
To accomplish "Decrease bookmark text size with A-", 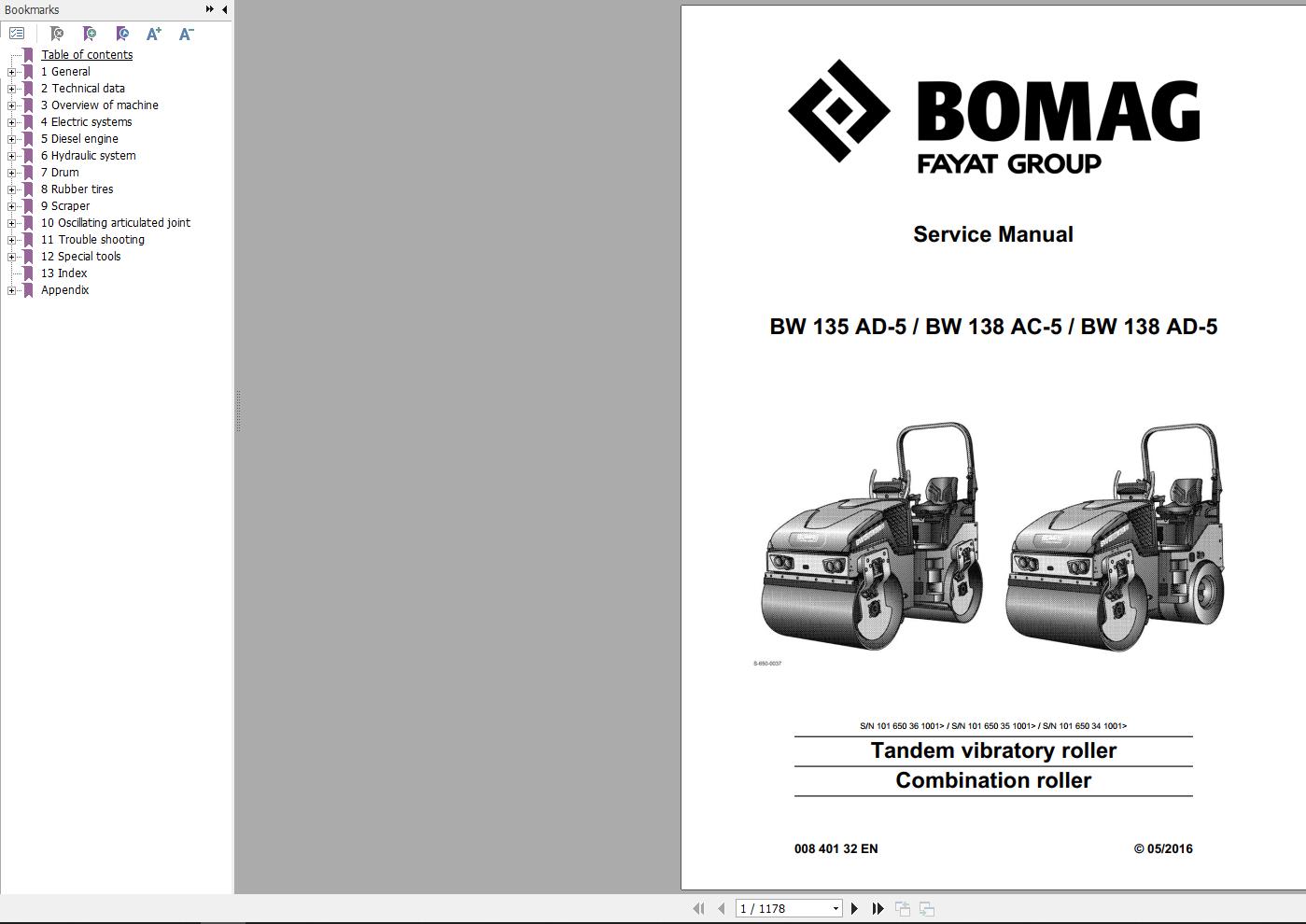I will 186,34.
